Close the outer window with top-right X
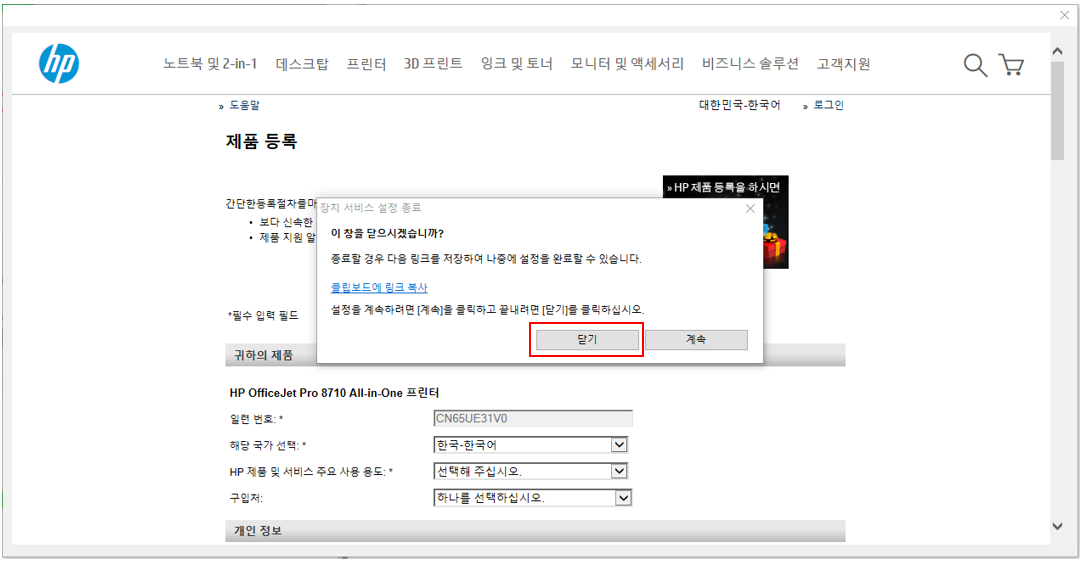This screenshot has width=1084, height=563. coord(1065,15)
